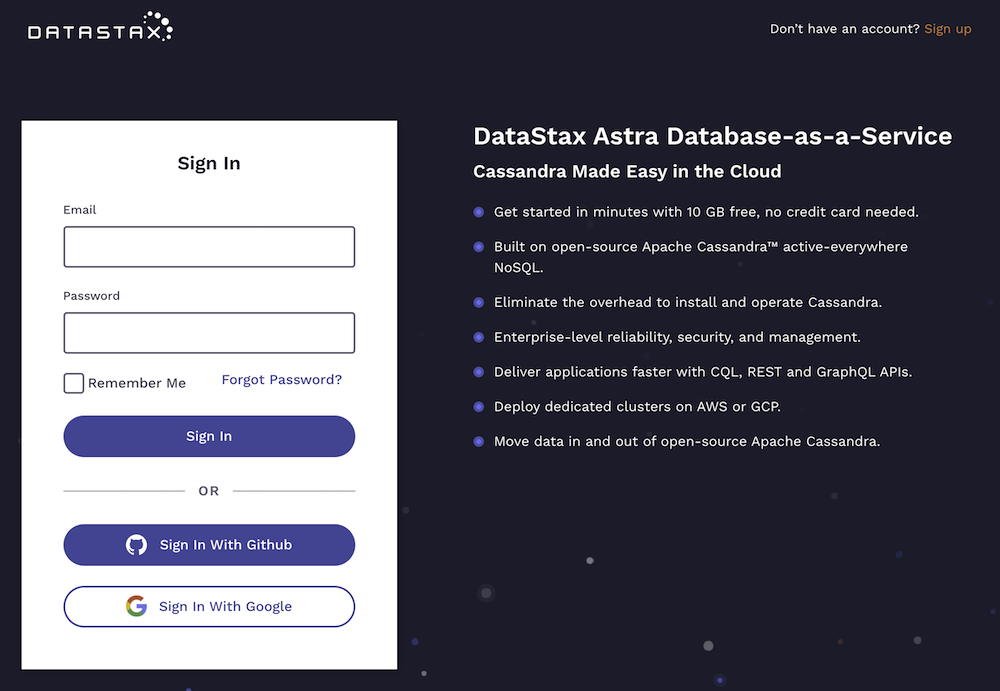Click the "Email" field label
Viewport: 1000px width, 691px height.
[x=80, y=210]
